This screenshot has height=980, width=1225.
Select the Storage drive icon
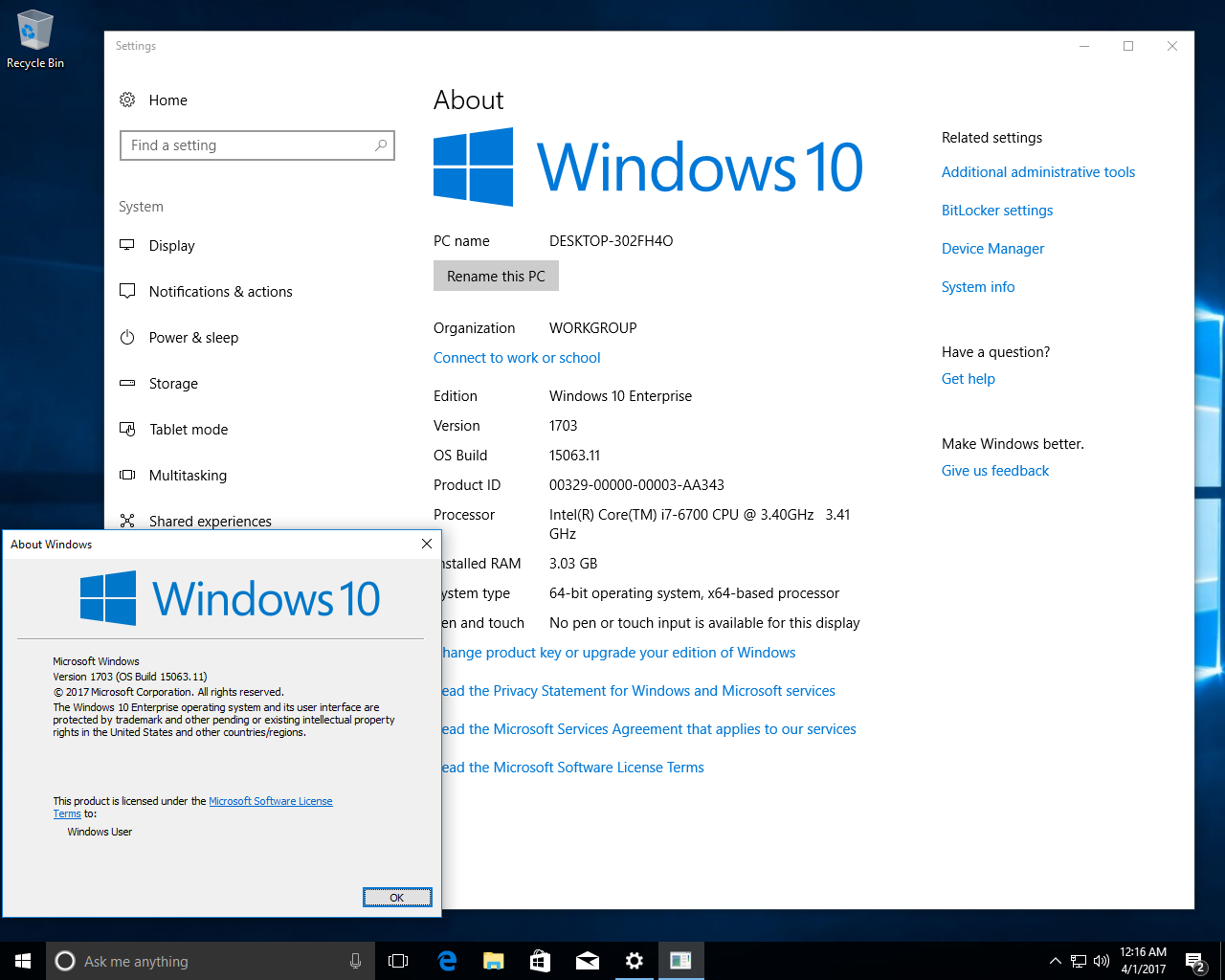click(127, 383)
